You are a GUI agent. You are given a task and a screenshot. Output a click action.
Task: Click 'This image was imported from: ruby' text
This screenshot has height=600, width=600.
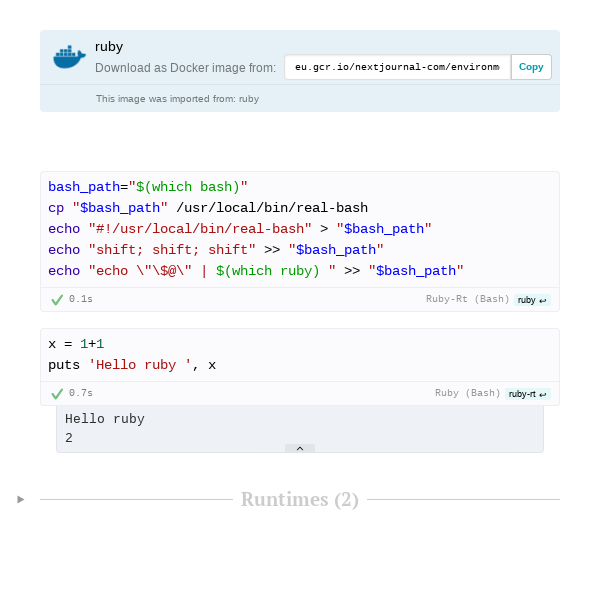click(x=178, y=99)
